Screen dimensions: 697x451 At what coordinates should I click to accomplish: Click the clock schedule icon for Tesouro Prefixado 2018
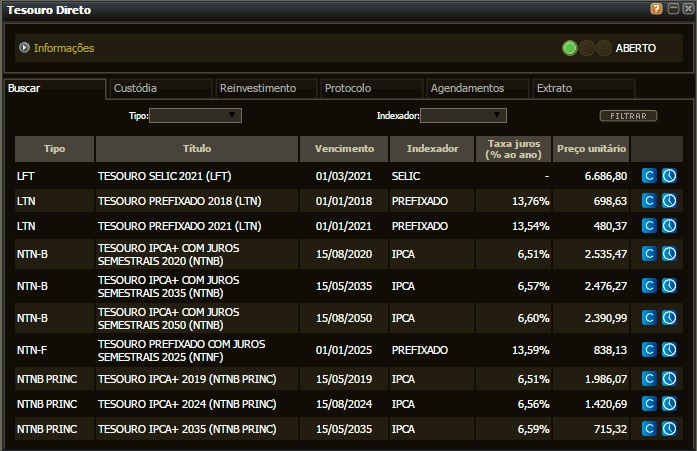[669, 201]
